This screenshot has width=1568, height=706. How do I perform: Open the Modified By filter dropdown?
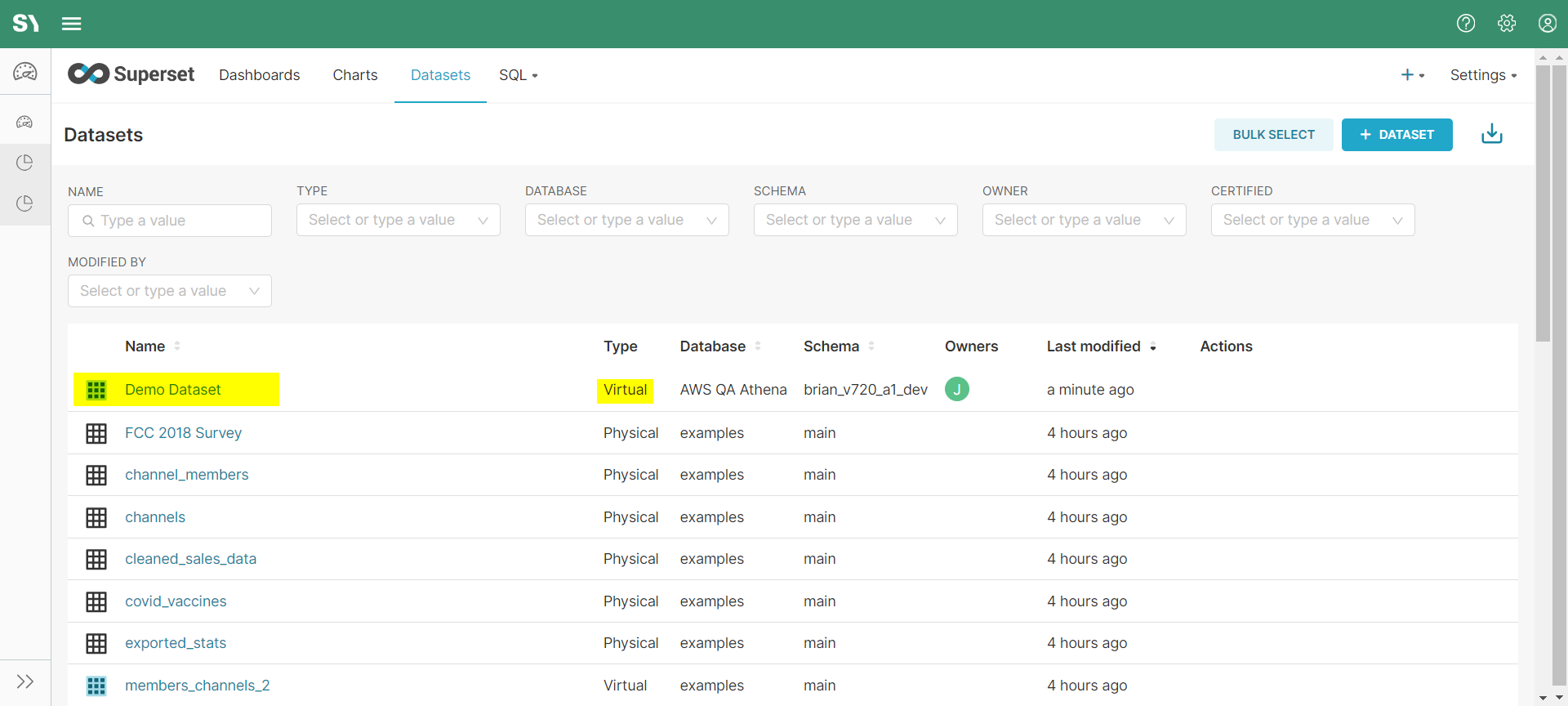point(169,291)
